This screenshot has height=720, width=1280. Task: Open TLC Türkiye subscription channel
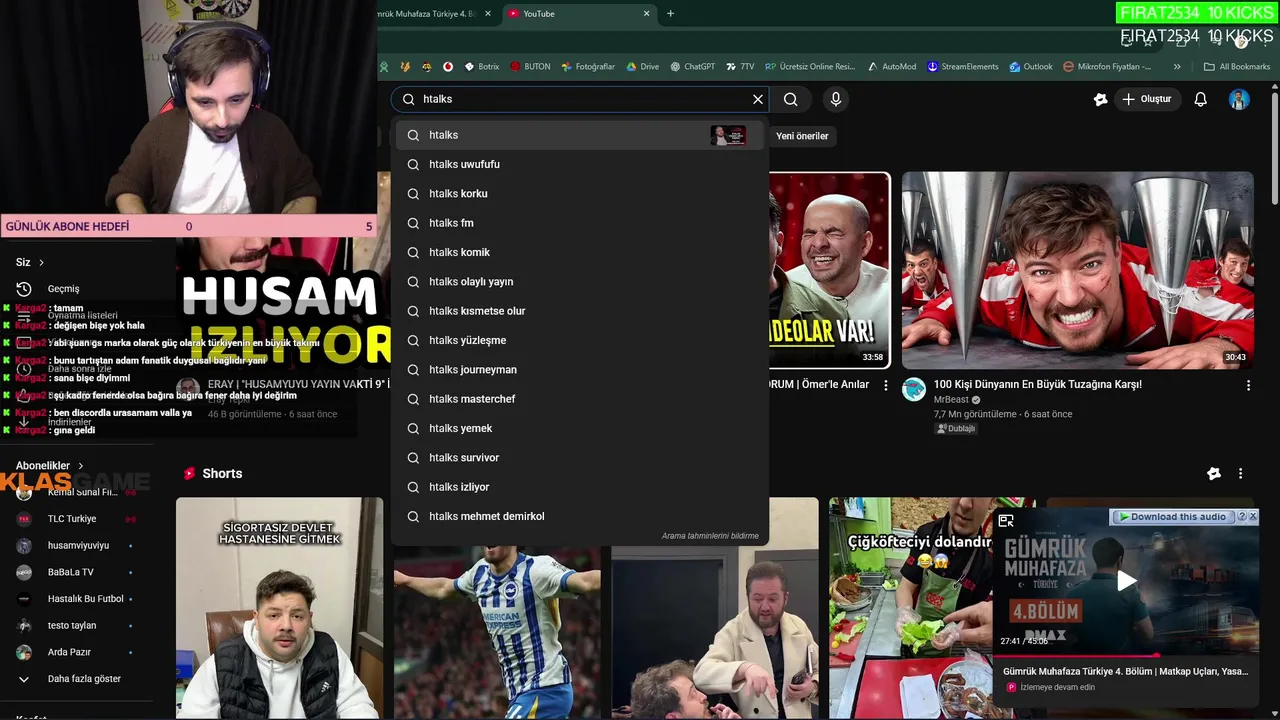click(72, 519)
